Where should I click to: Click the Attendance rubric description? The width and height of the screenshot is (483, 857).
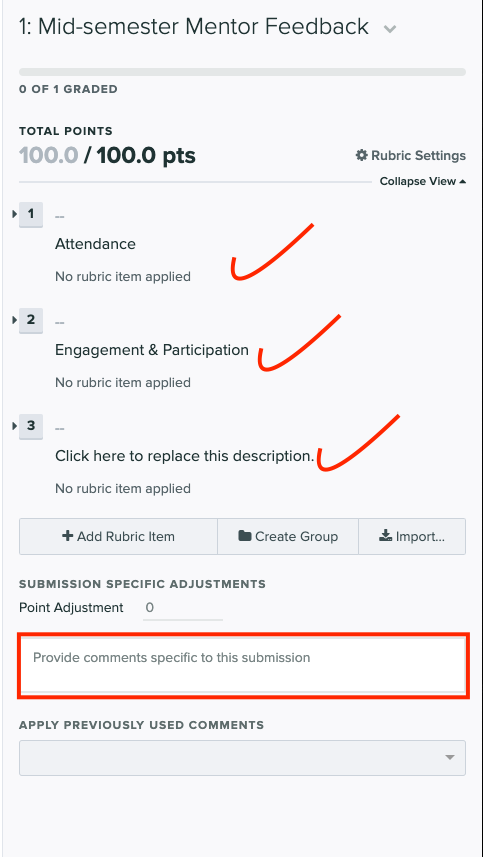tap(95, 244)
